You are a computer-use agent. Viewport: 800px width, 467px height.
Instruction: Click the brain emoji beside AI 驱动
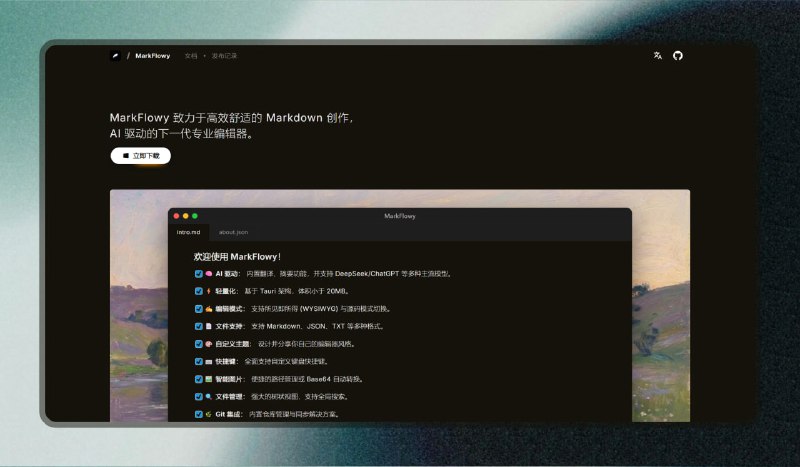[x=209, y=274]
